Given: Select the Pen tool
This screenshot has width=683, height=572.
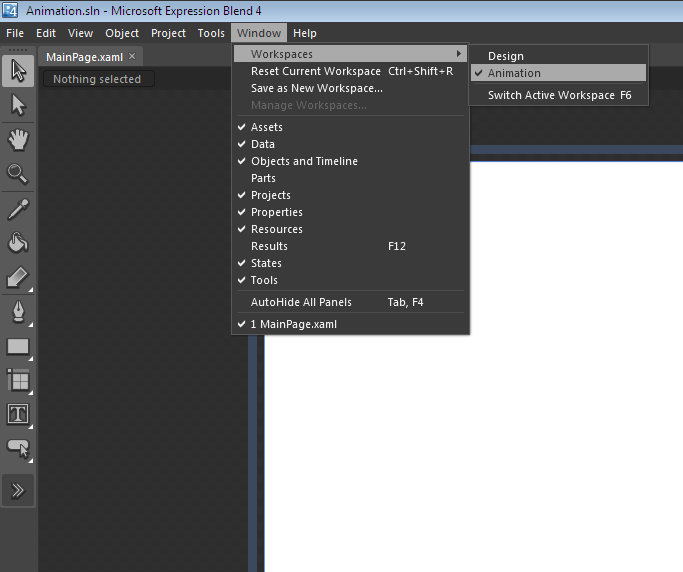Looking at the screenshot, I should pyautogui.click(x=18, y=312).
